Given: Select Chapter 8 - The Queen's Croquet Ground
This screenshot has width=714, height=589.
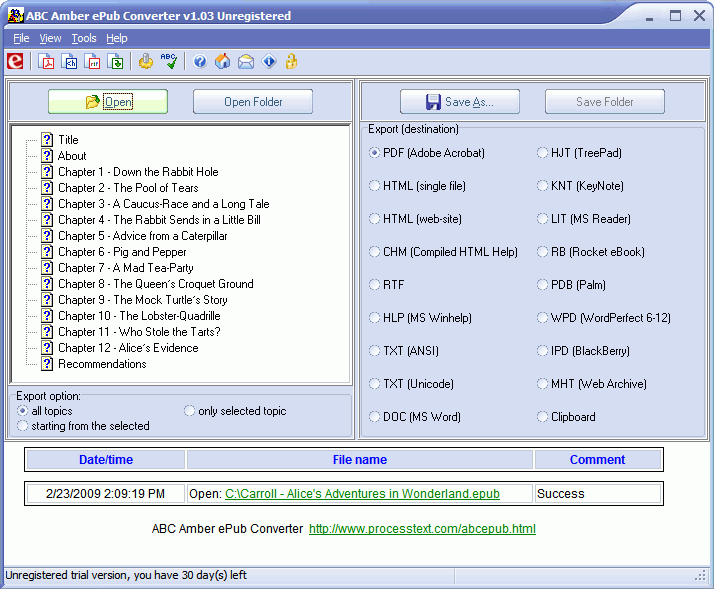Looking at the screenshot, I should click(156, 284).
